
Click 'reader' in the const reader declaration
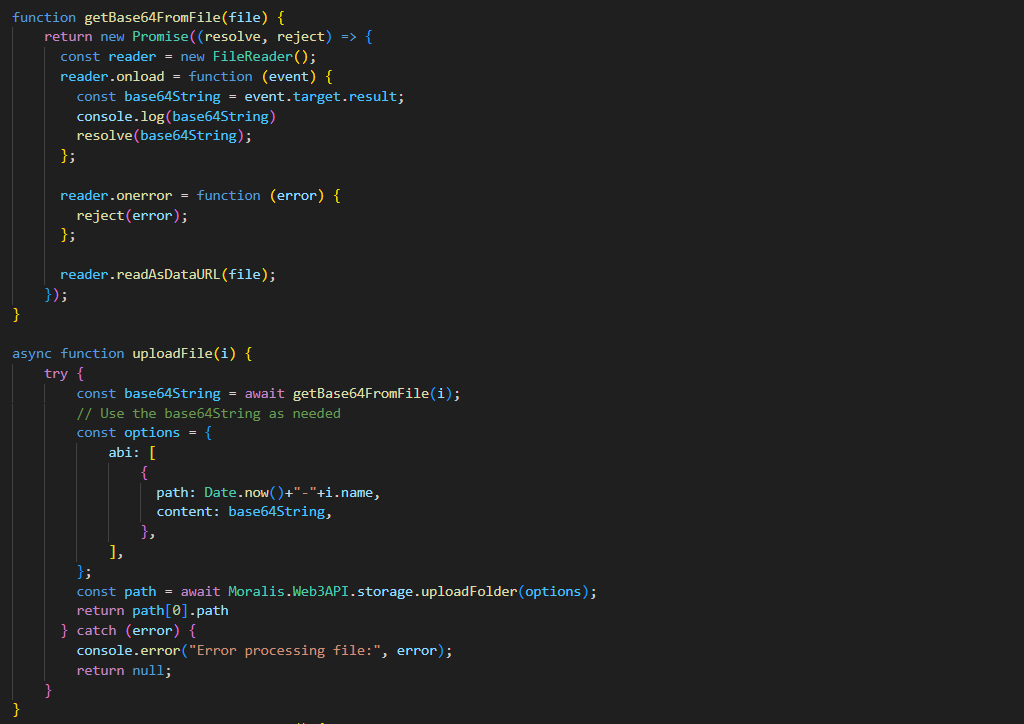coord(133,57)
